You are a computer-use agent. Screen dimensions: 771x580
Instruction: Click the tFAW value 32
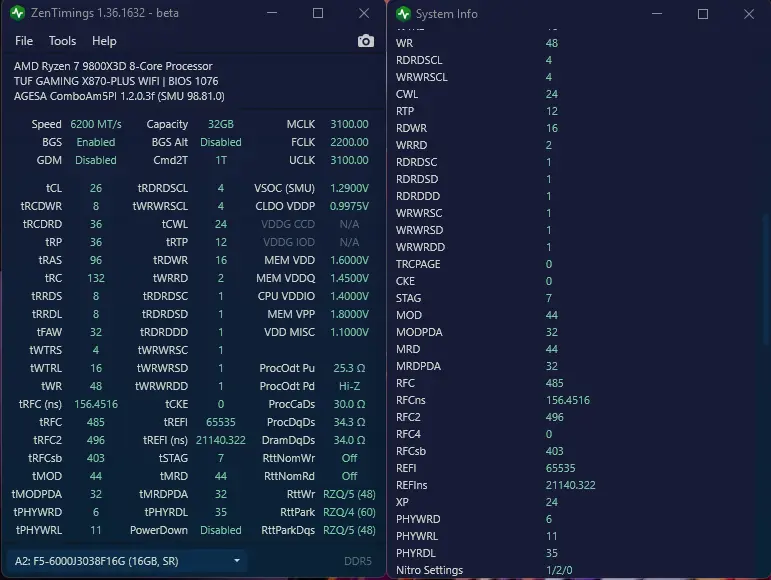(96, 332)
